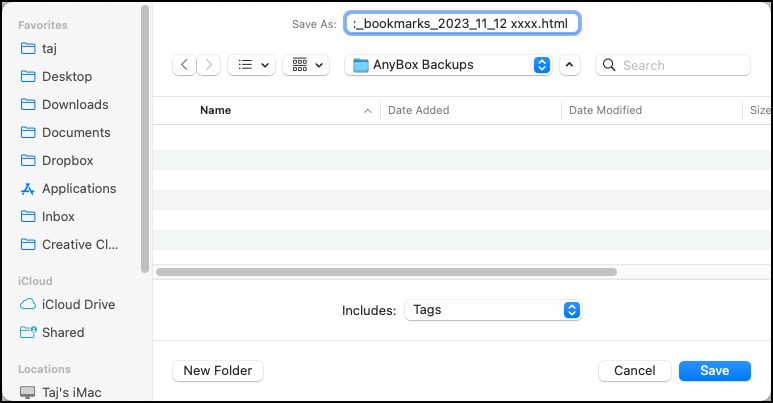Click the Save As filename field
The width and height of the screenshot is (773, 403).
pyautogui.click(x=462, y=23)
